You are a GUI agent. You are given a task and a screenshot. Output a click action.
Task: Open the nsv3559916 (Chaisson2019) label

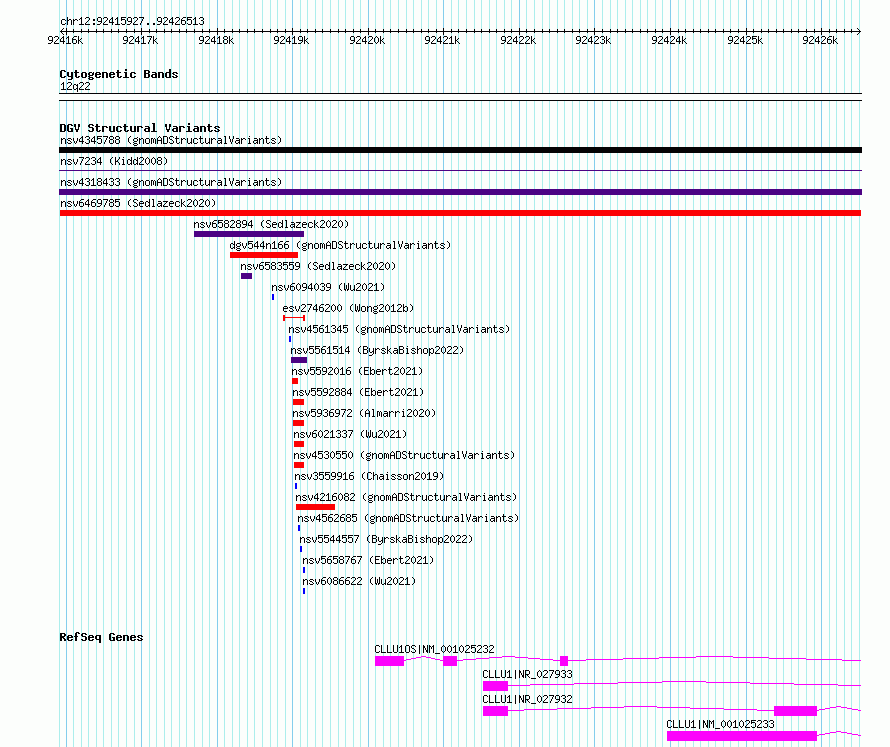click(369, 476)
